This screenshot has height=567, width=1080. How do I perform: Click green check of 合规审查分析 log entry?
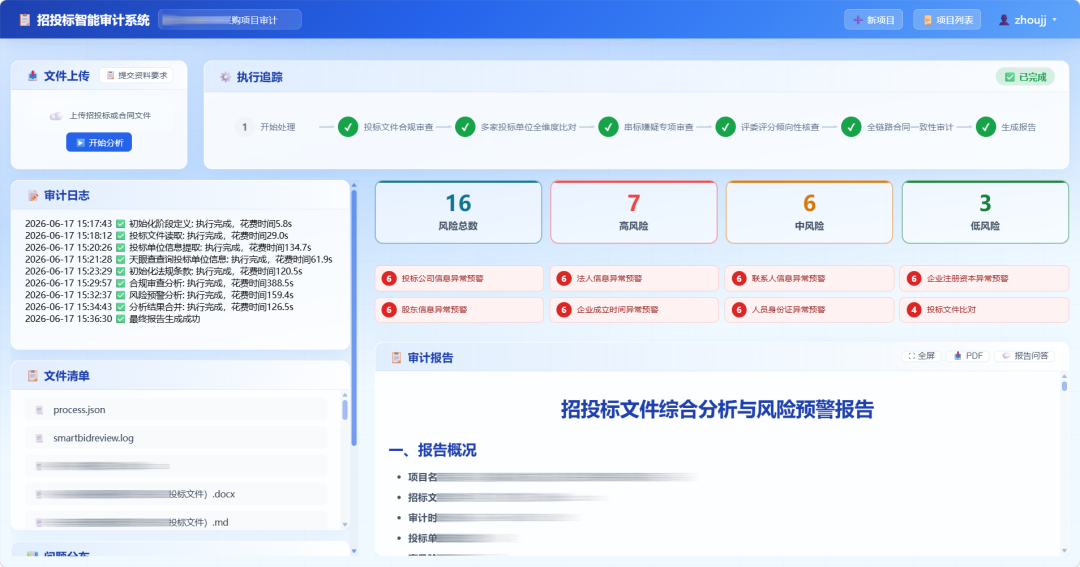121,283
